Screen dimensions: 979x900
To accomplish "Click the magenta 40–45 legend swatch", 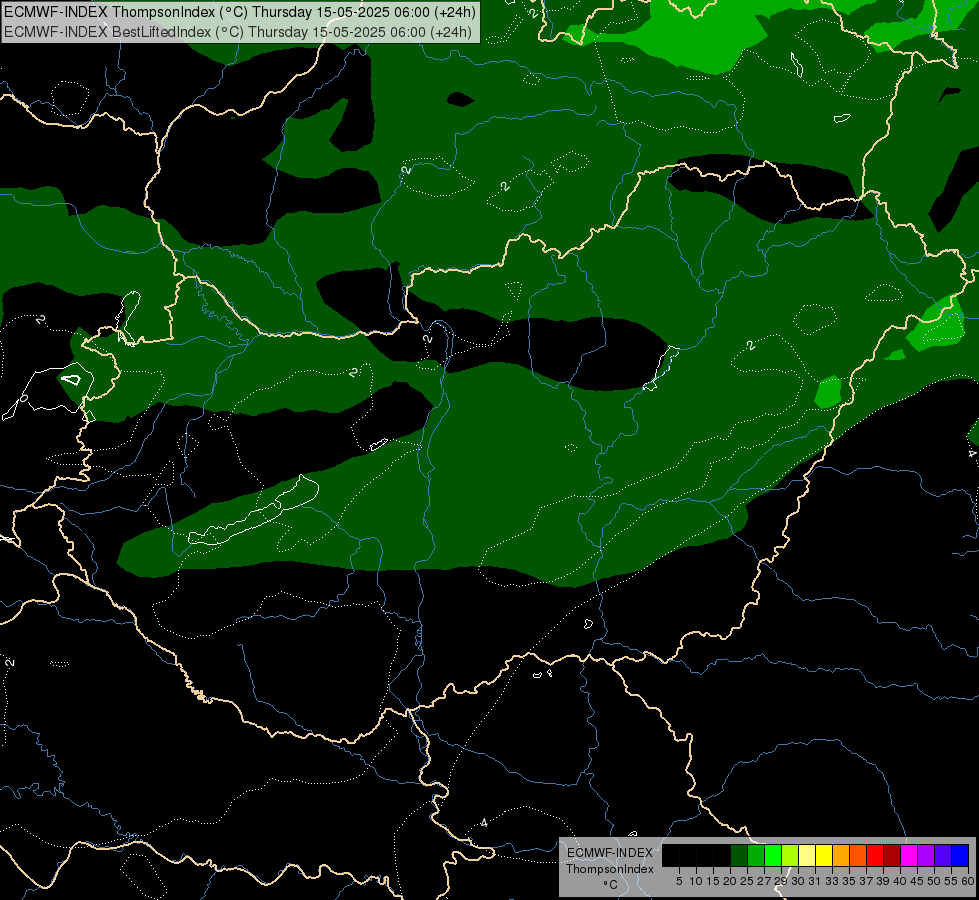I will [x=909, y=855].
